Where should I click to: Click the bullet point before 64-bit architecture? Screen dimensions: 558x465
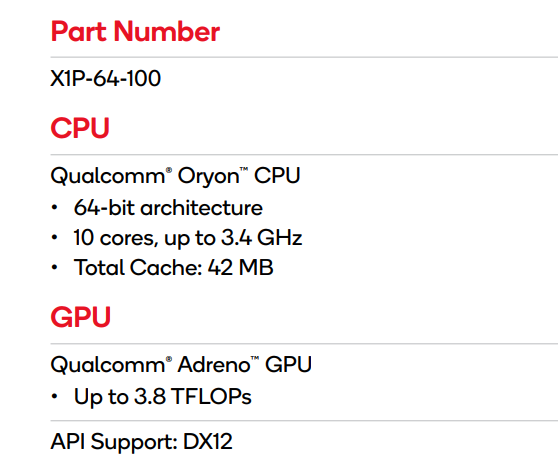(54, 207)
